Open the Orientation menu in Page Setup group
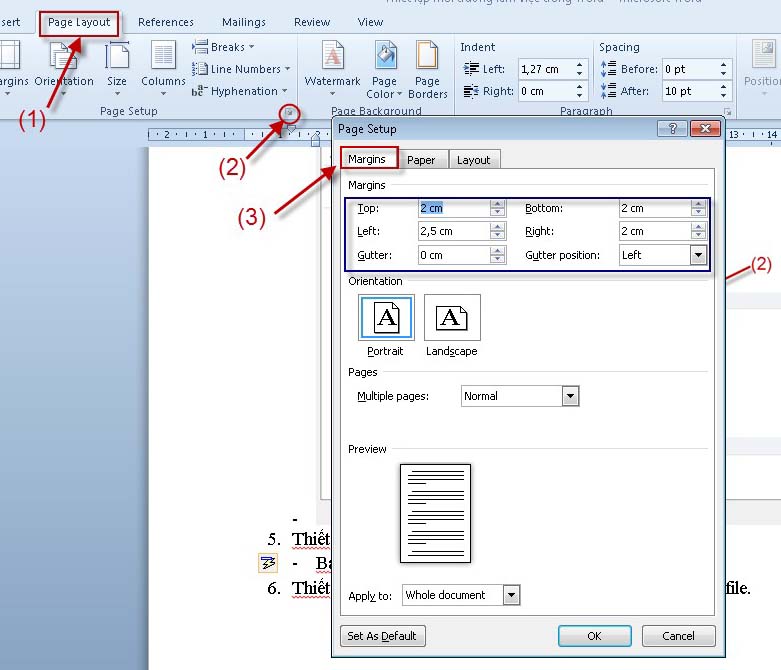This screenshot has width=781, height=670. click(x=64, y=69)
